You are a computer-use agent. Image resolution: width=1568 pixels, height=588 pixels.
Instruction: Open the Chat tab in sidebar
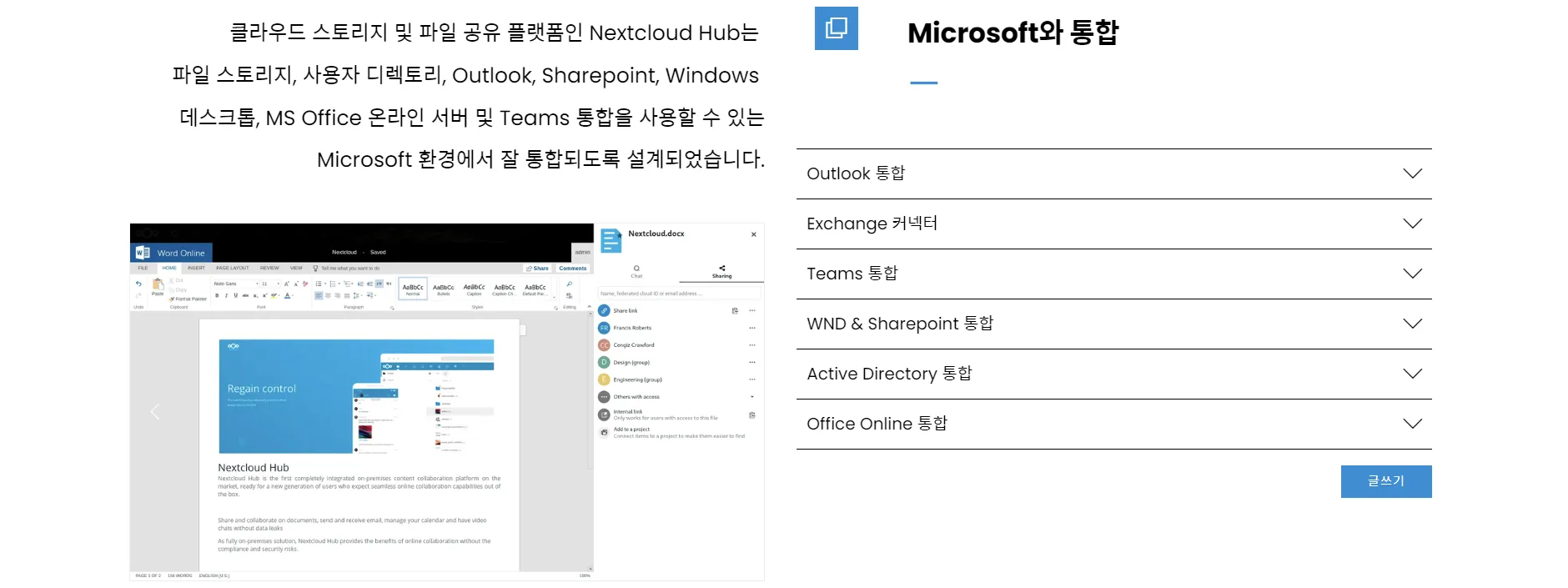point(636,272)
